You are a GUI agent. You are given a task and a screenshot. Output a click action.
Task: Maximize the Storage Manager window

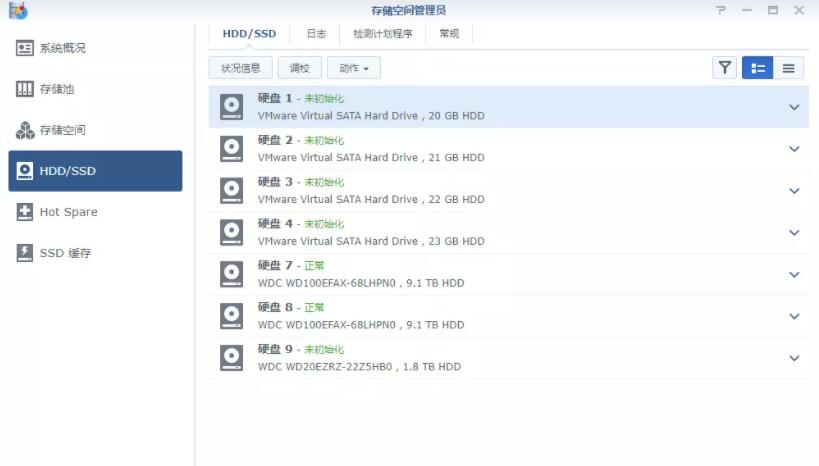click(773, 10)
